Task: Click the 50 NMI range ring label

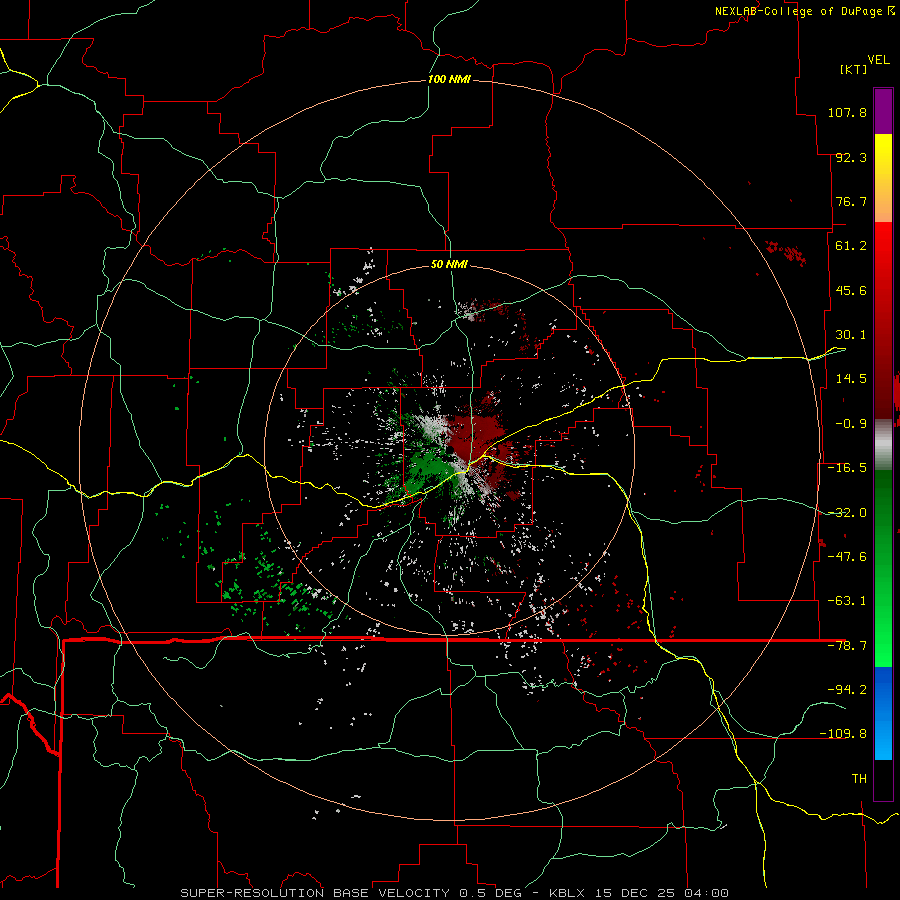Action: click(x=449, y=264)
